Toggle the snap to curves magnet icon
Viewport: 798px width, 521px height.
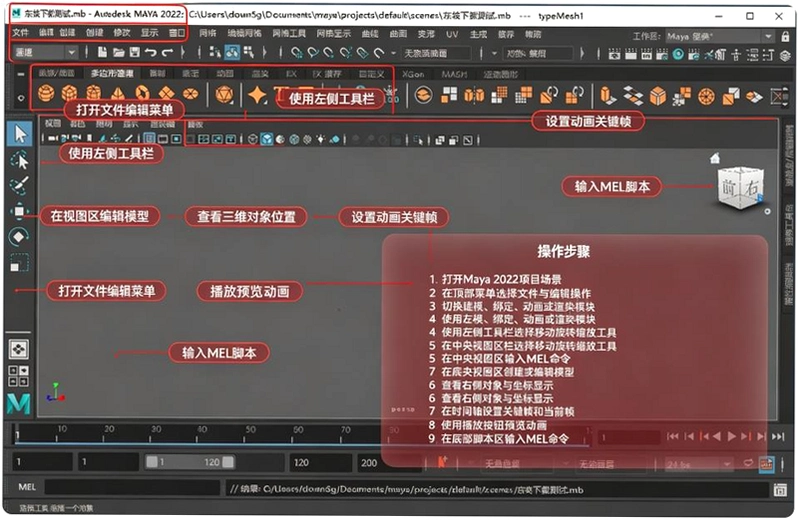312,52
